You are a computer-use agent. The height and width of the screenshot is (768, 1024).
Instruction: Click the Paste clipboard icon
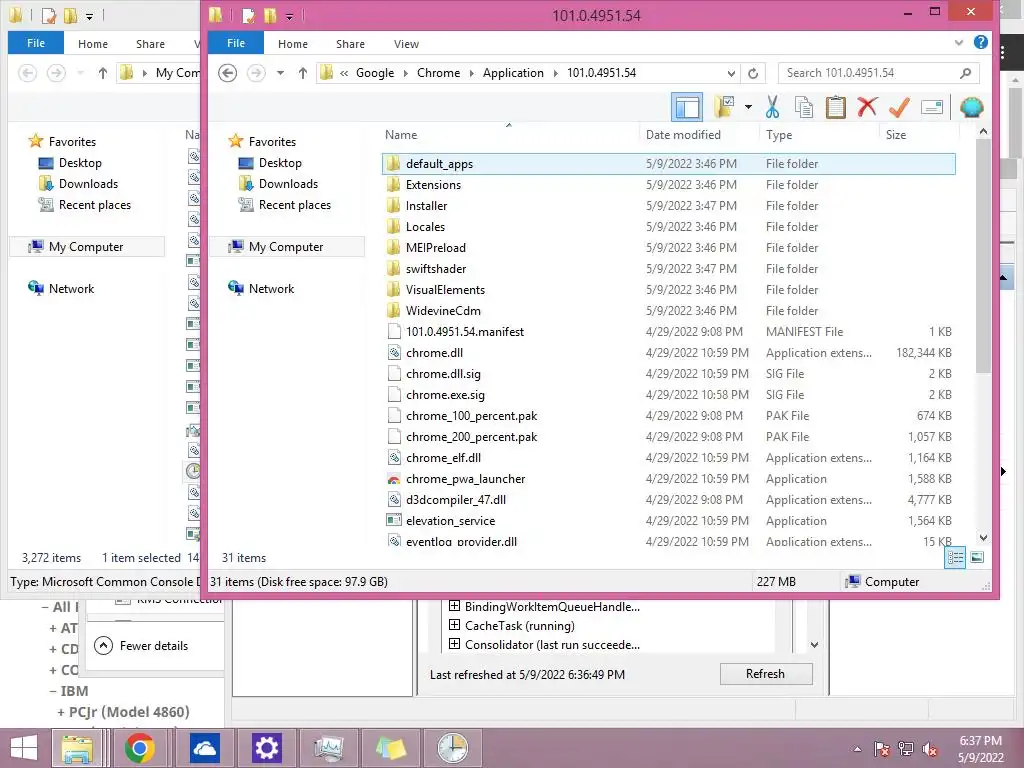coord(835,107)
